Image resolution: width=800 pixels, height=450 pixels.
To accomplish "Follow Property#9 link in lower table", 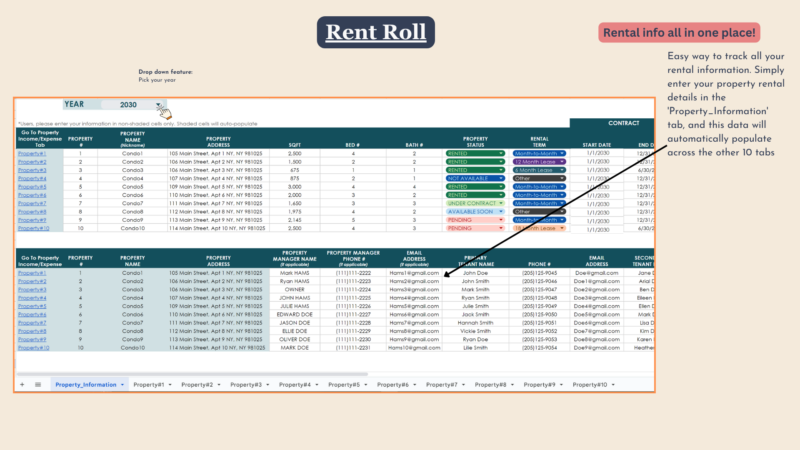I will (x=32, y=339).
